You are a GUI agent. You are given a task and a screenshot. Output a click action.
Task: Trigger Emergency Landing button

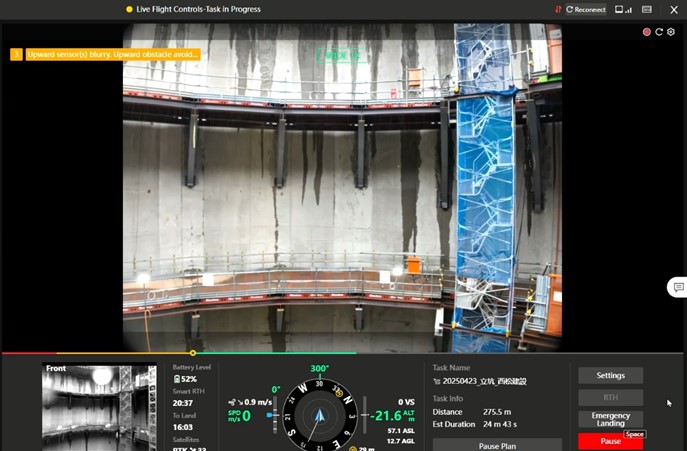610,419
